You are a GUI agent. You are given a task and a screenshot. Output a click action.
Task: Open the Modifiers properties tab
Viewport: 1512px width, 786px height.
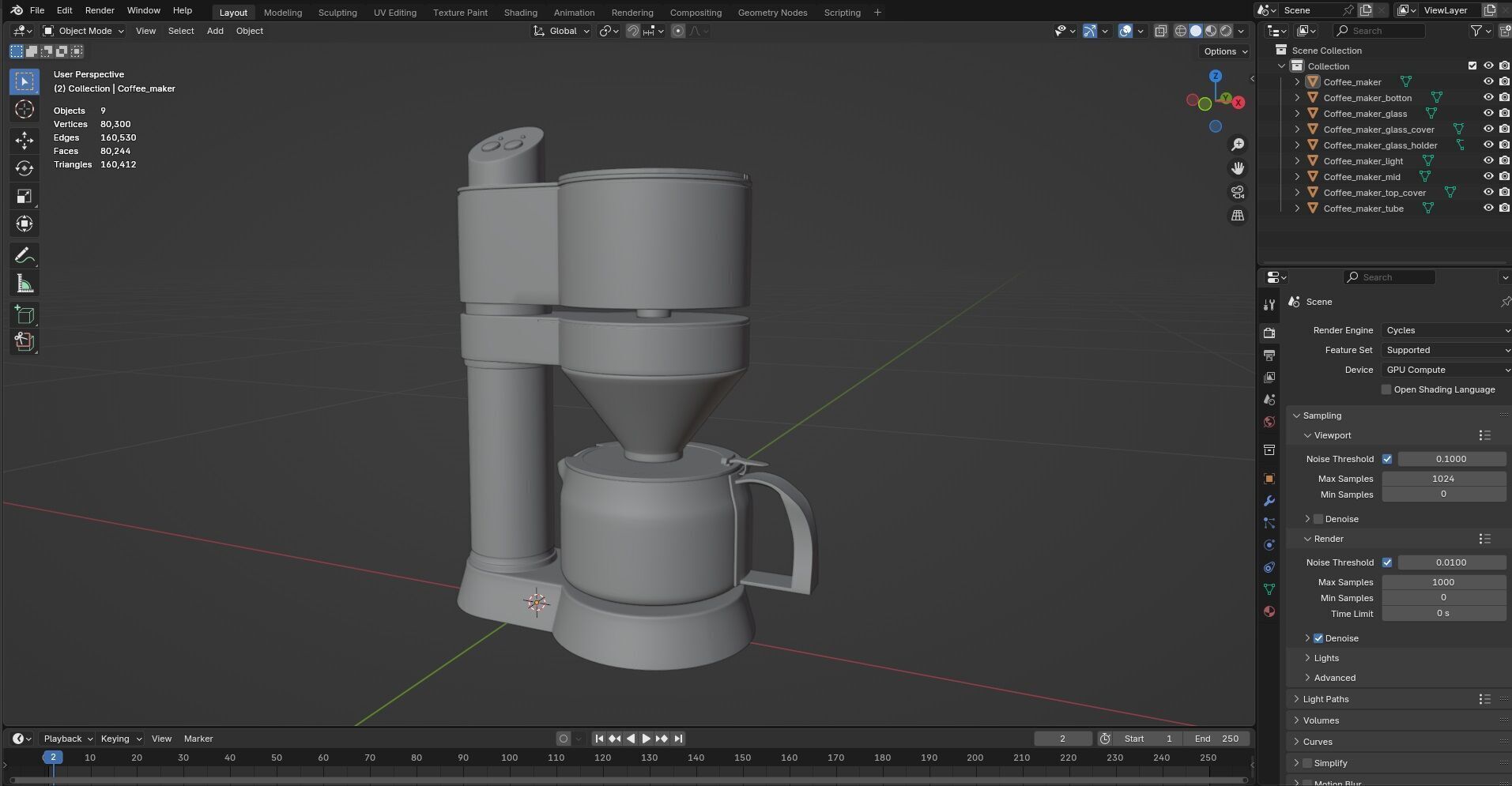coord(1269,501)
